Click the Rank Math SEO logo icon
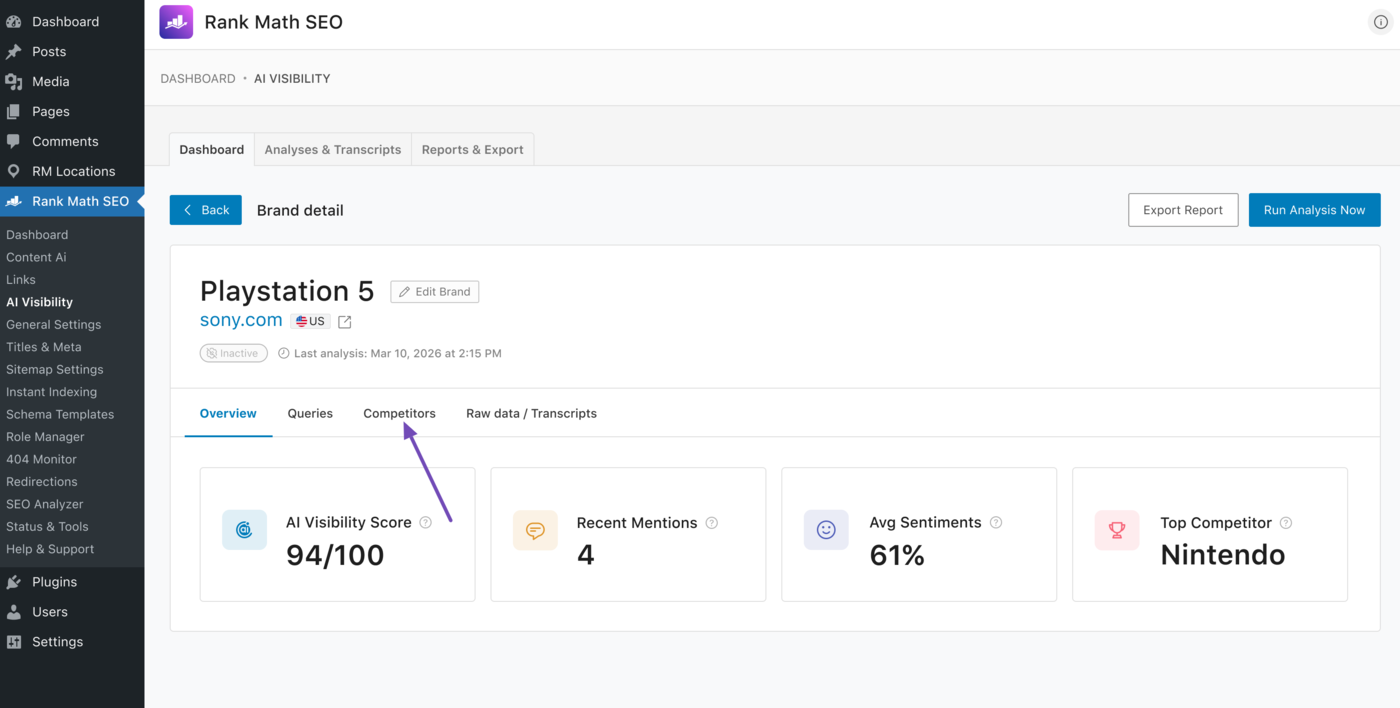This screenshot has width=1400, height=708. [176, 22]
